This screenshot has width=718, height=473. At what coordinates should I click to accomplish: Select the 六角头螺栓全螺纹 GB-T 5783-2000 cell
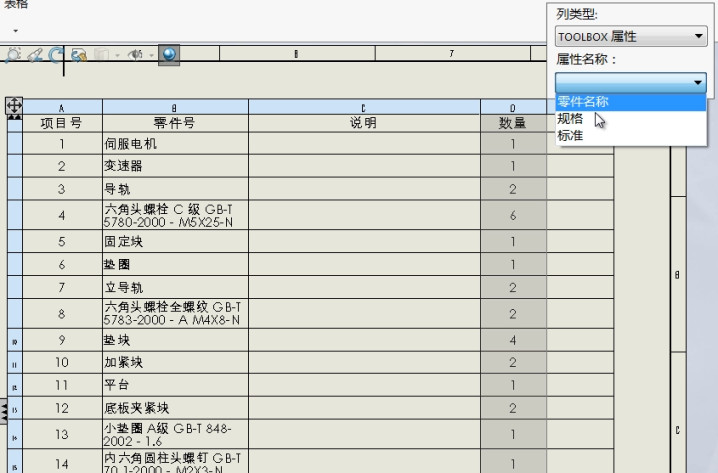pyautogui.click(x=175, y=314)
